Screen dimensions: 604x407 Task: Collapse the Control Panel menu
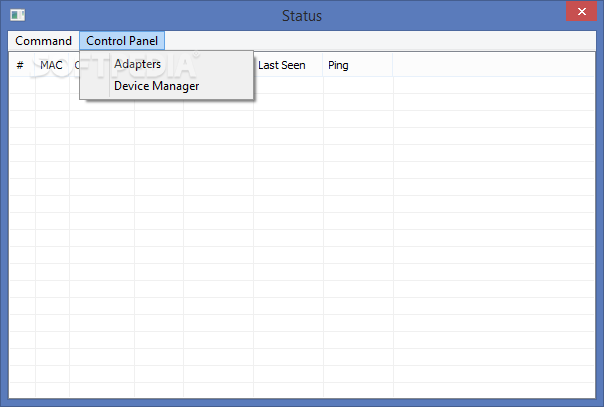point(122,41)
